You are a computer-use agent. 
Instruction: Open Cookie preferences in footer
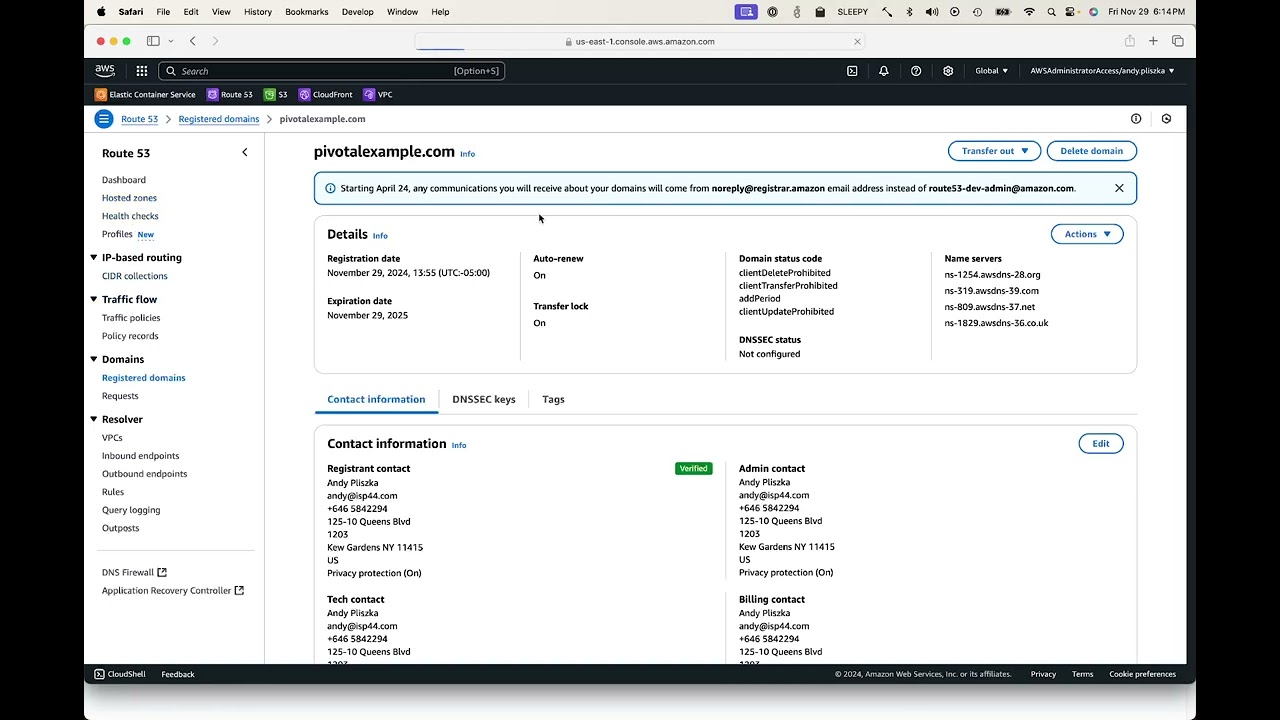1142,674
